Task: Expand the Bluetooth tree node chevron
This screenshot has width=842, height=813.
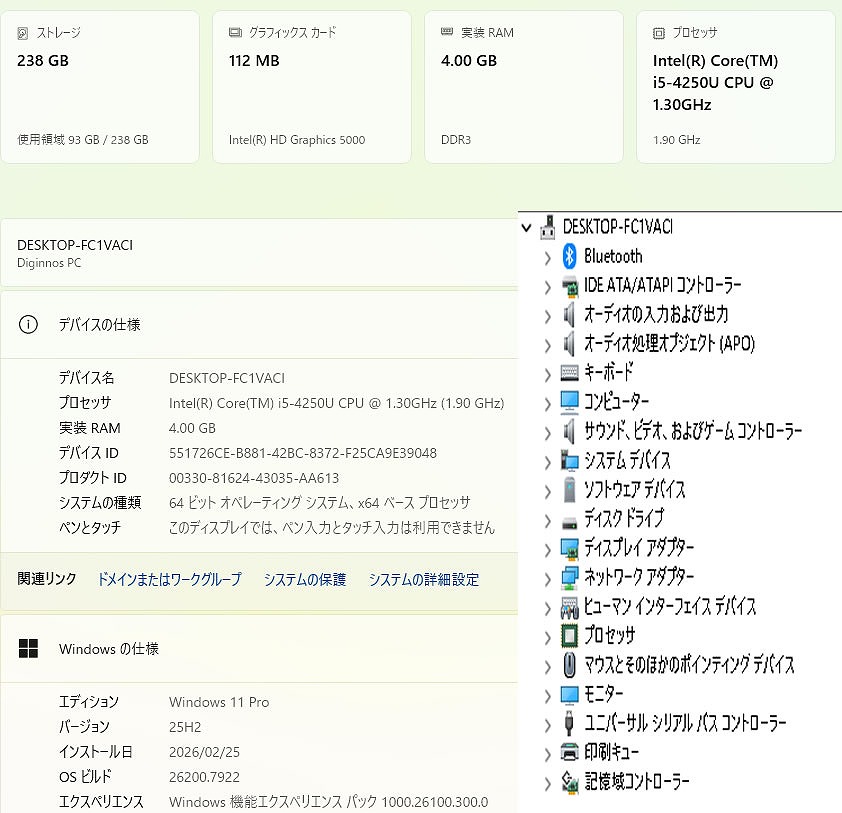Action: (547, 258)
